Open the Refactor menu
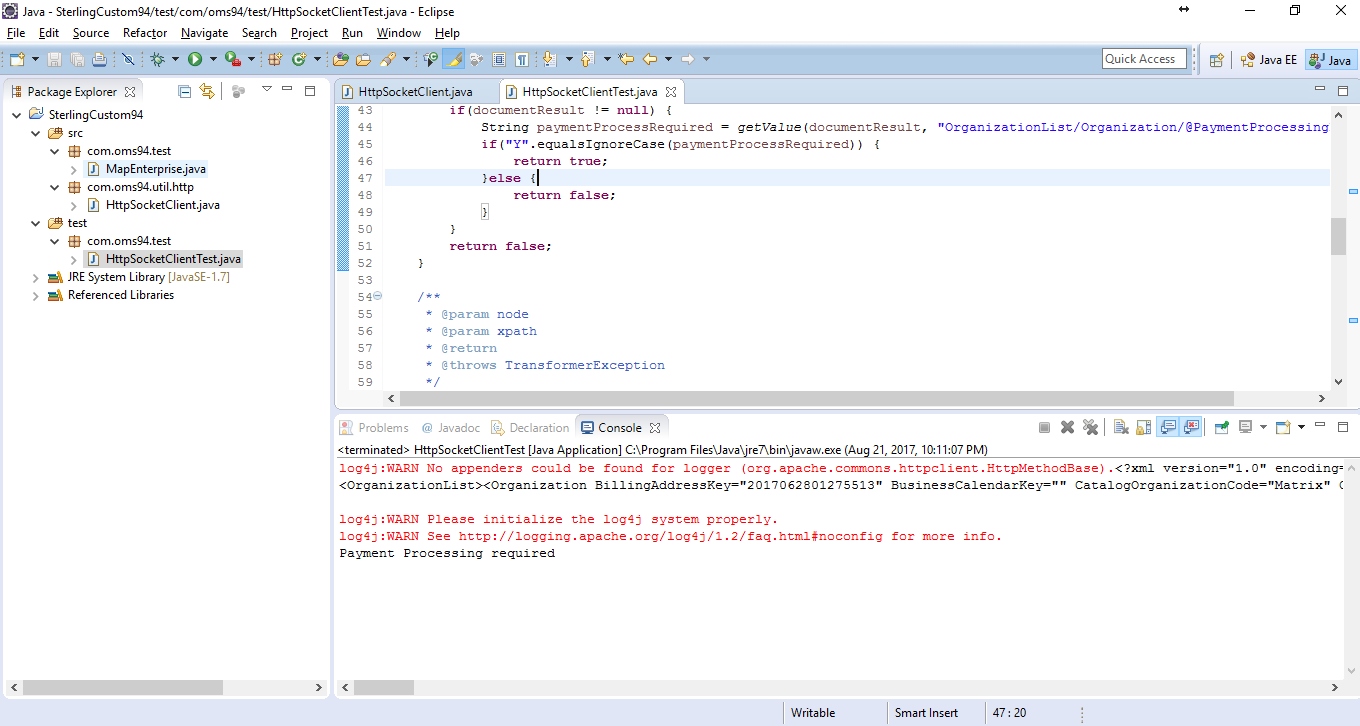 pyautogui.click(x=144, y=32)
